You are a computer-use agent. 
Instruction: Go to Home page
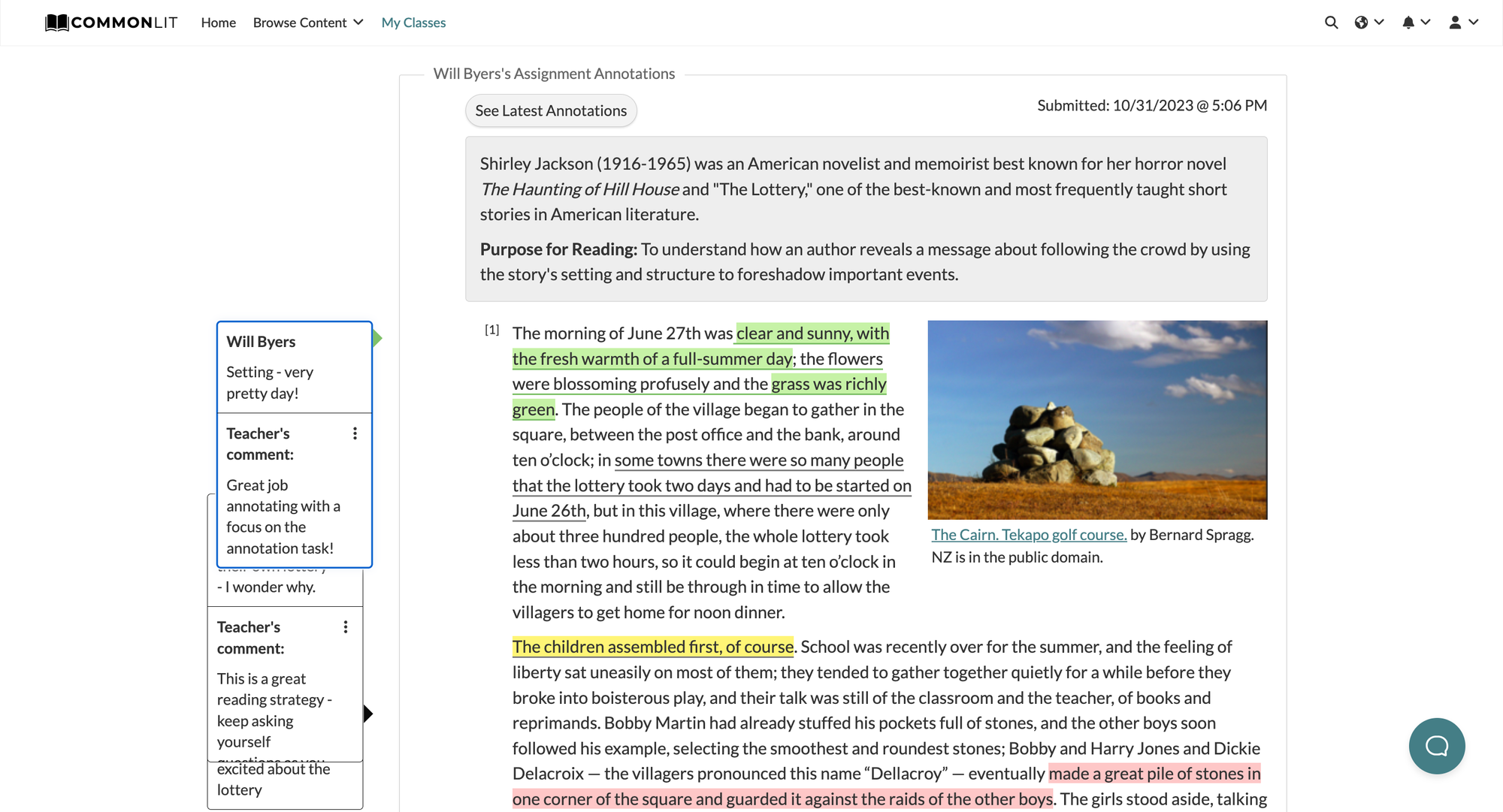click(218, 23)
